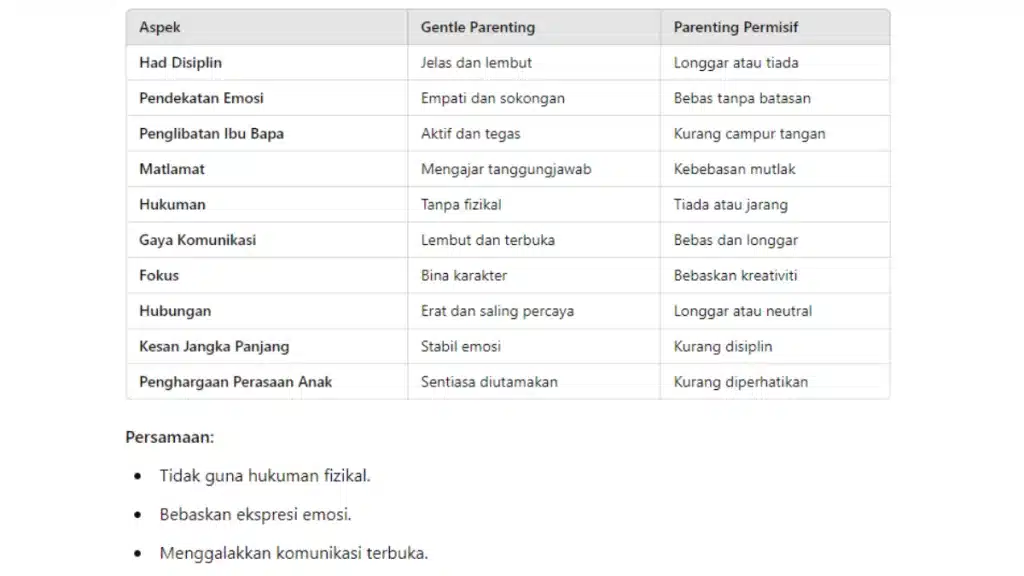Screen dimensions: 1024x576
Task: Select the Kesan Jangka Panjang cell
Action: [x=266, y=346]
